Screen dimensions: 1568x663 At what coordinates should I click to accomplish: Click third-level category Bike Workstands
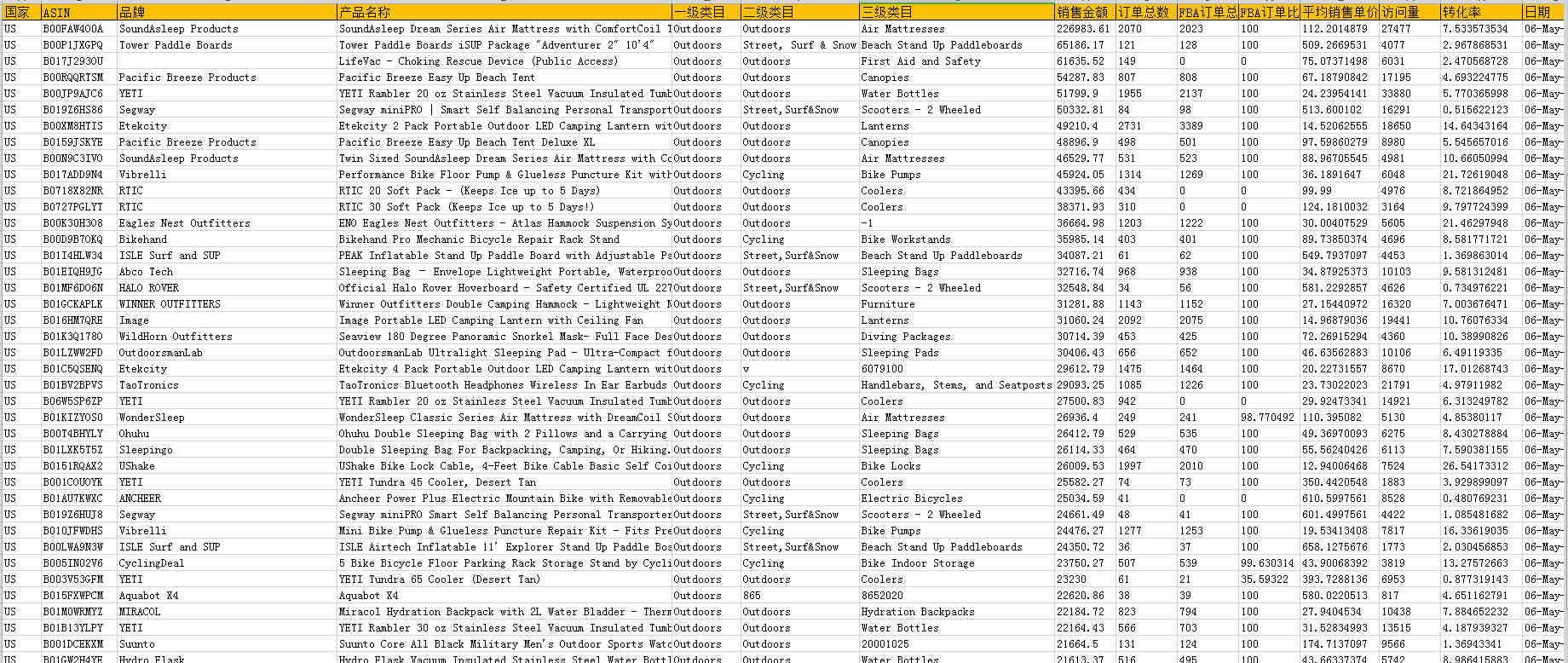pyautogui.click(x=957, y=239)
